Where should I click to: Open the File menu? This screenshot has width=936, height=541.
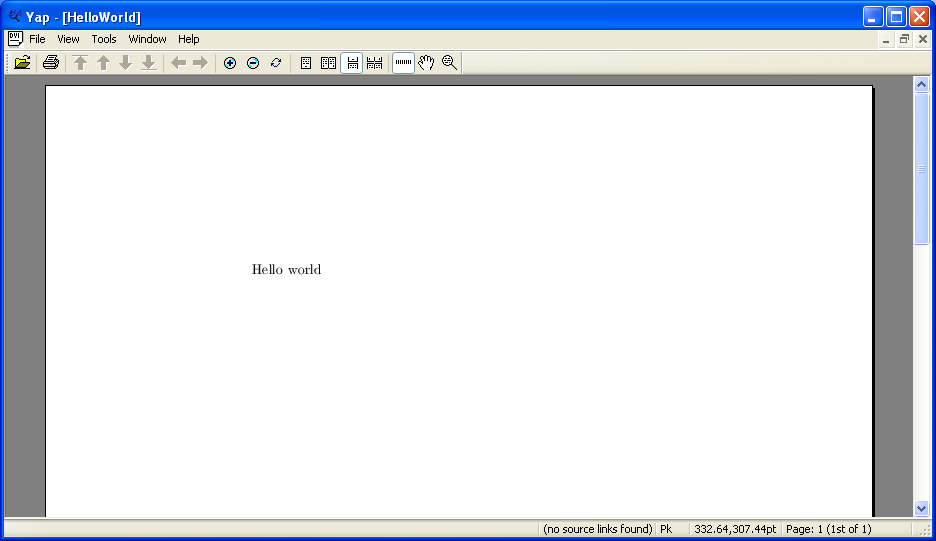coord(37,39)
